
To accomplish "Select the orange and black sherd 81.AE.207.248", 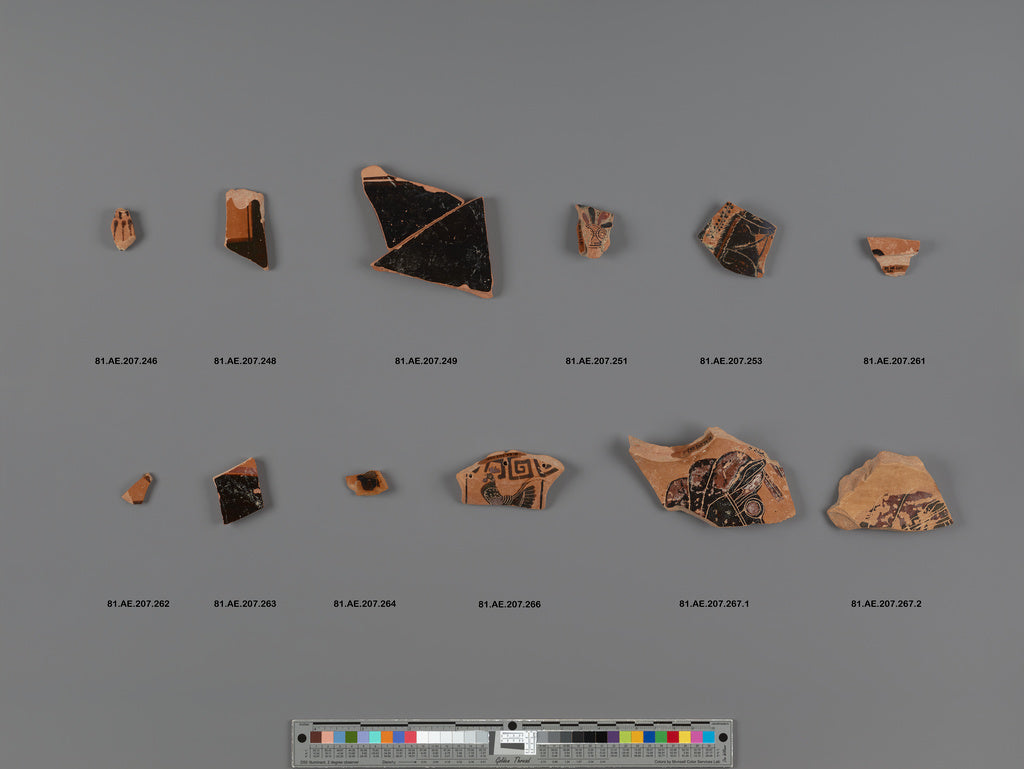I will [246, 228].
